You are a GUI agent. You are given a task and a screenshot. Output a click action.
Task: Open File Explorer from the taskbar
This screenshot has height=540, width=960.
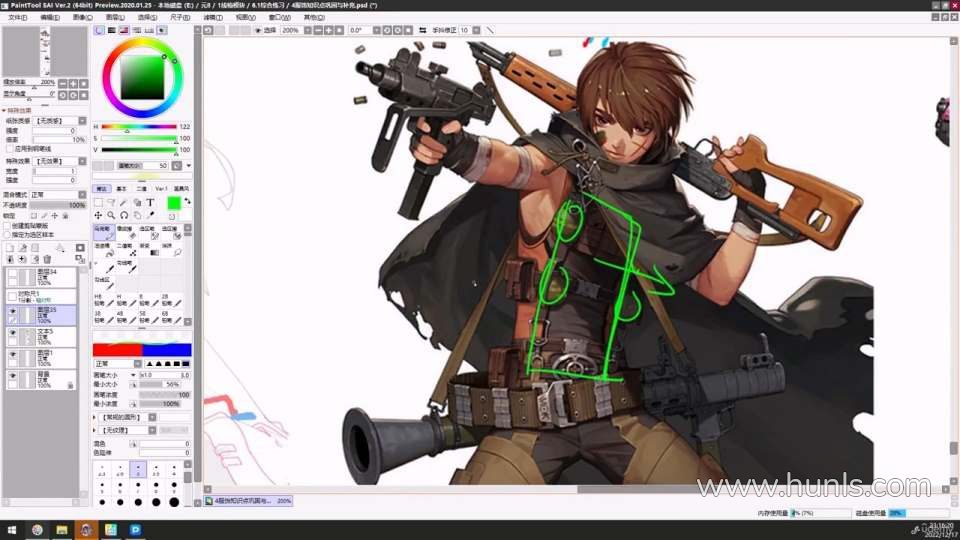click(x=62, y=530)
